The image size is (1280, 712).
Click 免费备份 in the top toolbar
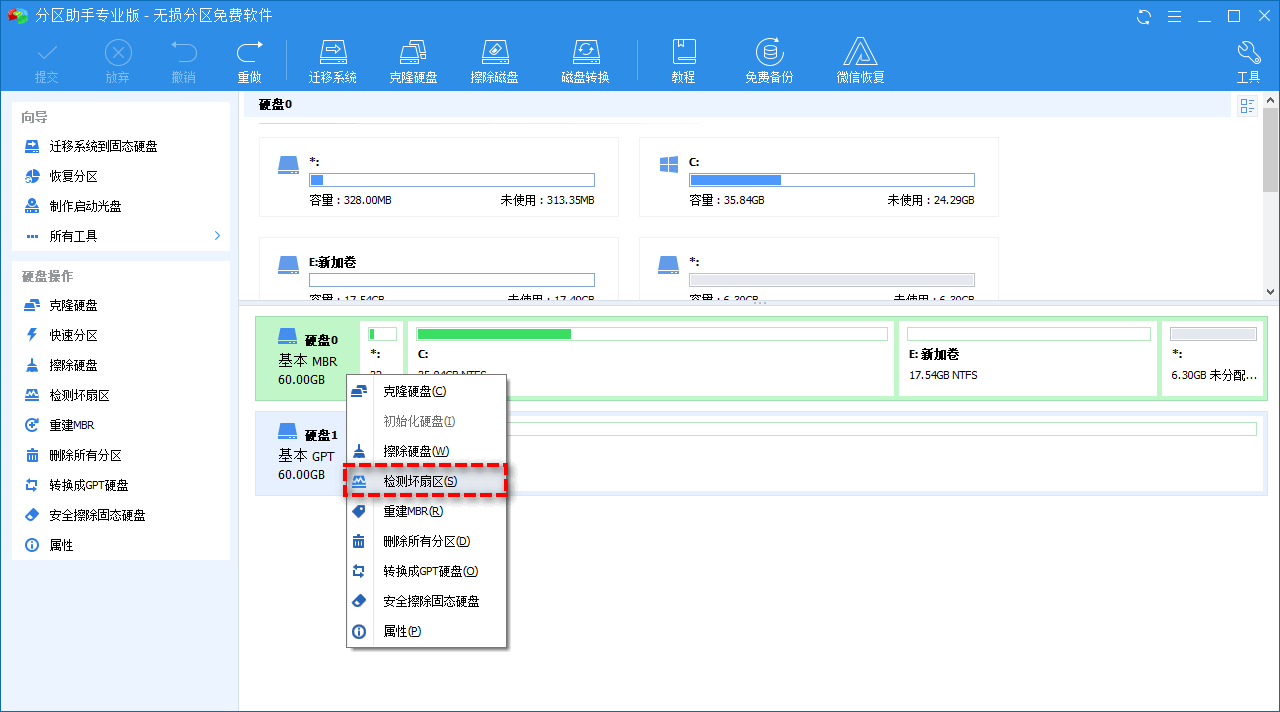point(769,61)
